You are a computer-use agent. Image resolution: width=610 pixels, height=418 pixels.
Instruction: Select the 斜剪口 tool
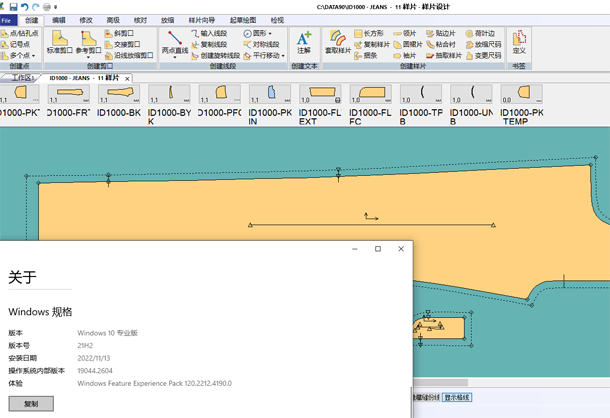coord(119,33)
